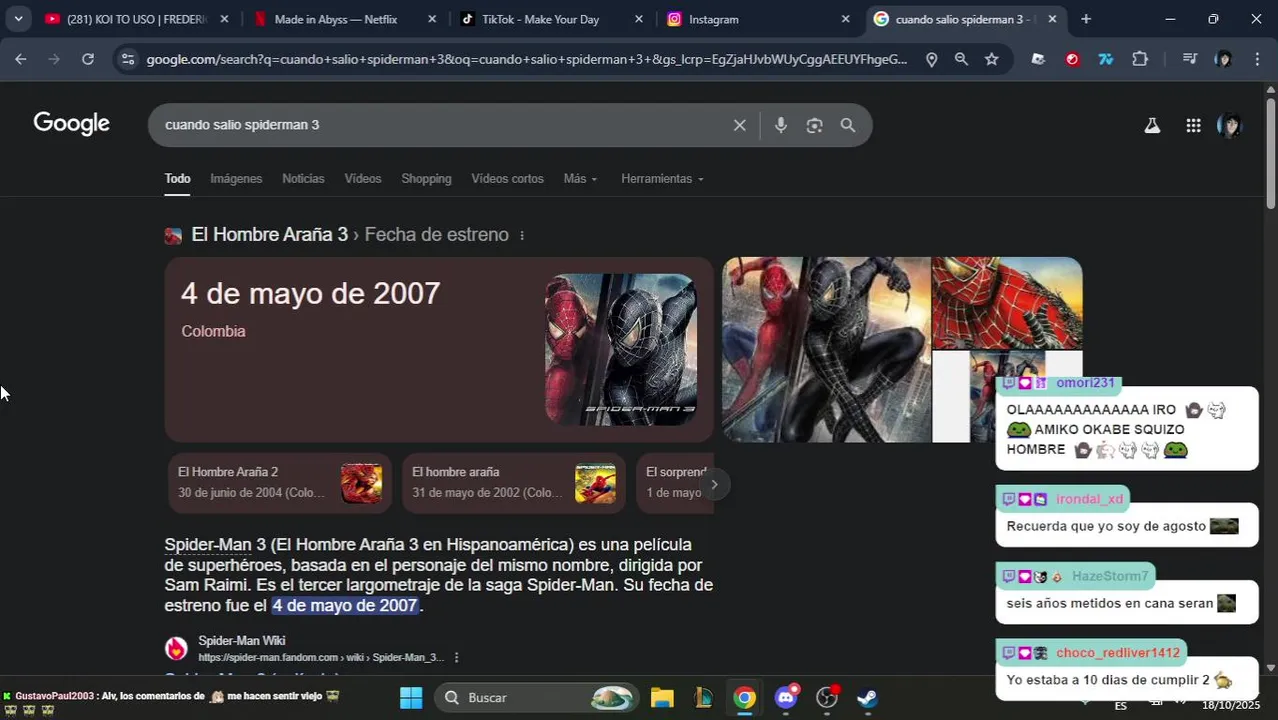1278x720 pixels.
Task: Open the El Hombre Araña 2 card
Action: (279, 483)
